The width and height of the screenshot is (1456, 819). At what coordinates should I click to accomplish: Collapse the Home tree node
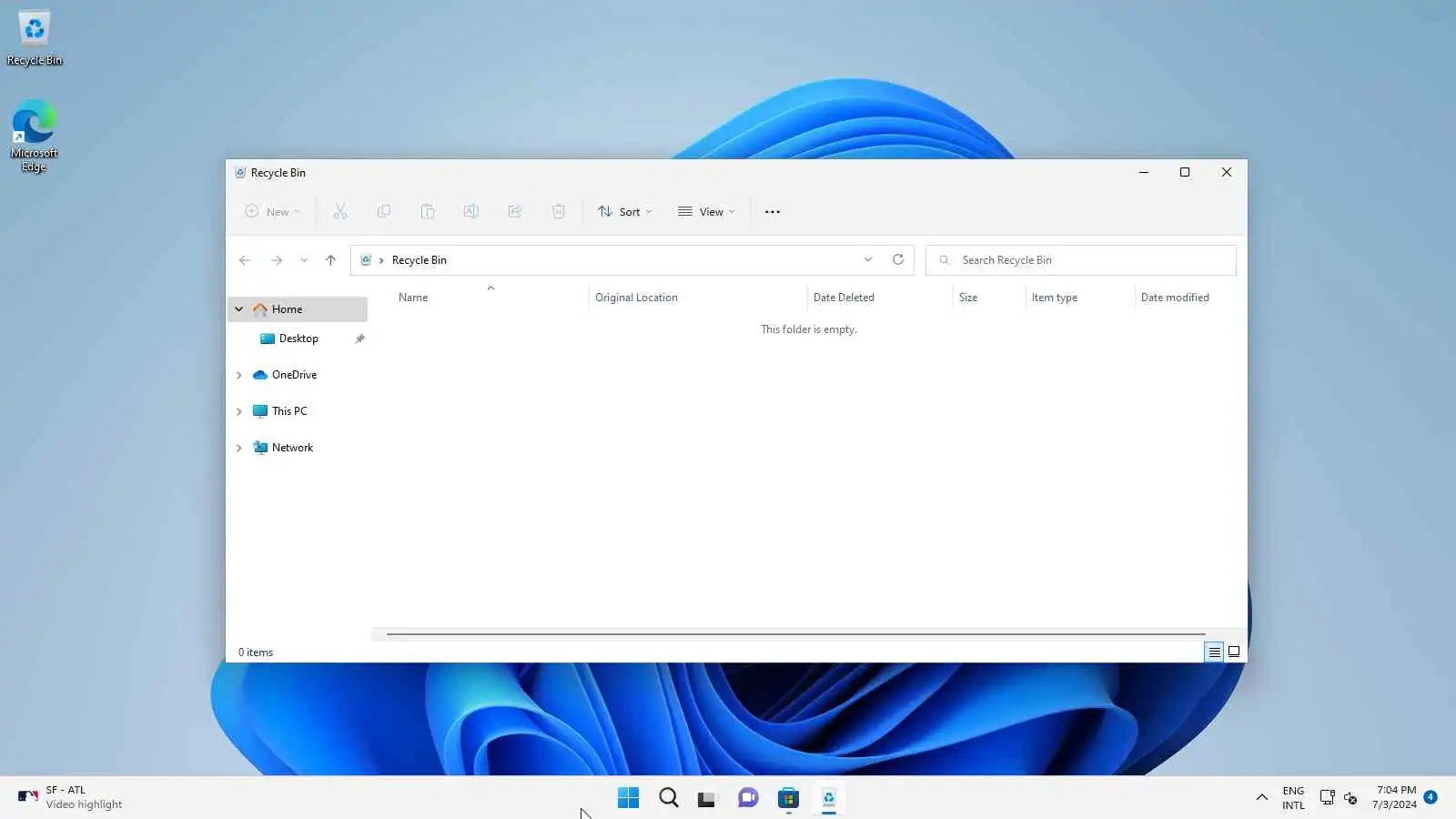pos(239,309)
